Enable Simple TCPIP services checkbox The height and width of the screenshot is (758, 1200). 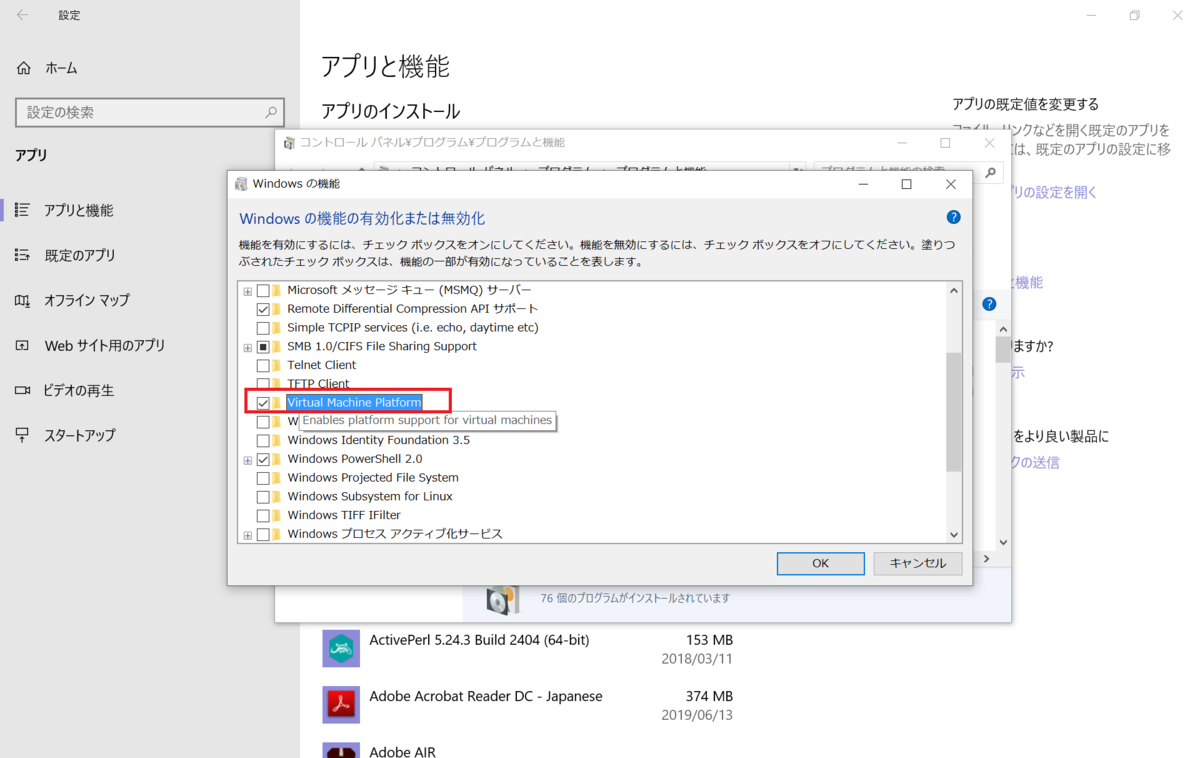(263, 328)
